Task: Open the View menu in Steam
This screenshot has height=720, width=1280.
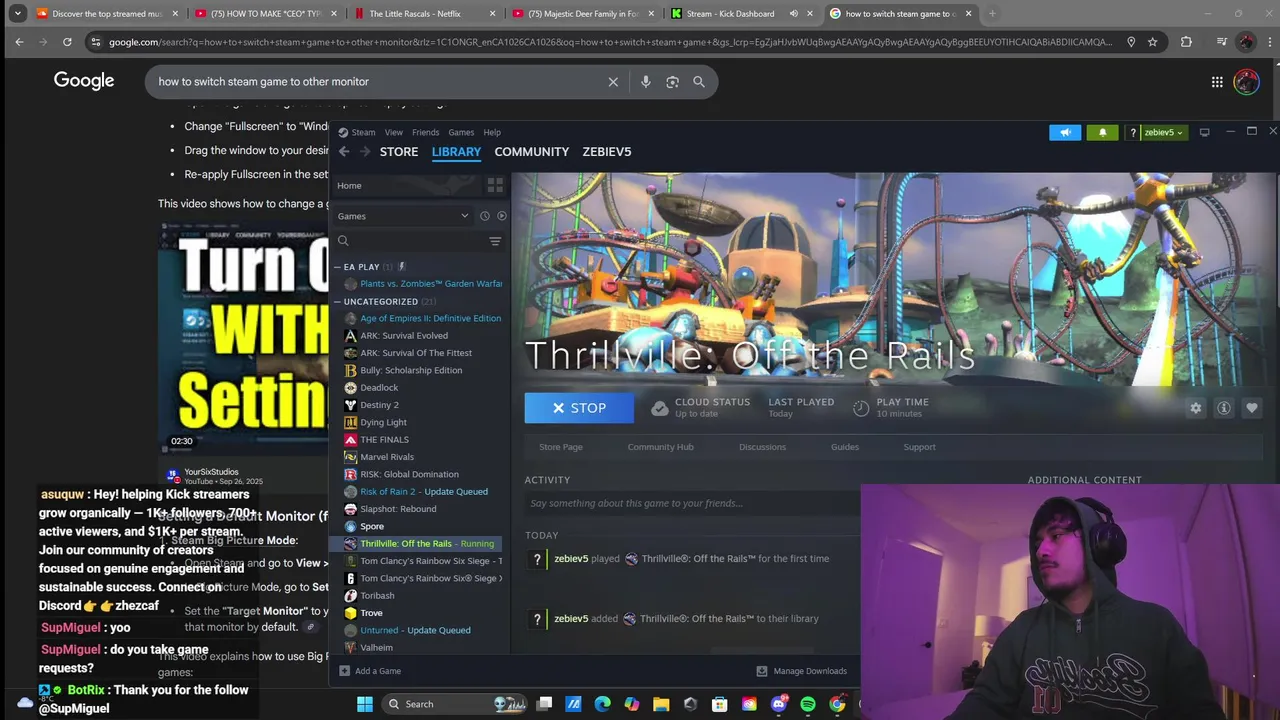Action: coord(394,132)
